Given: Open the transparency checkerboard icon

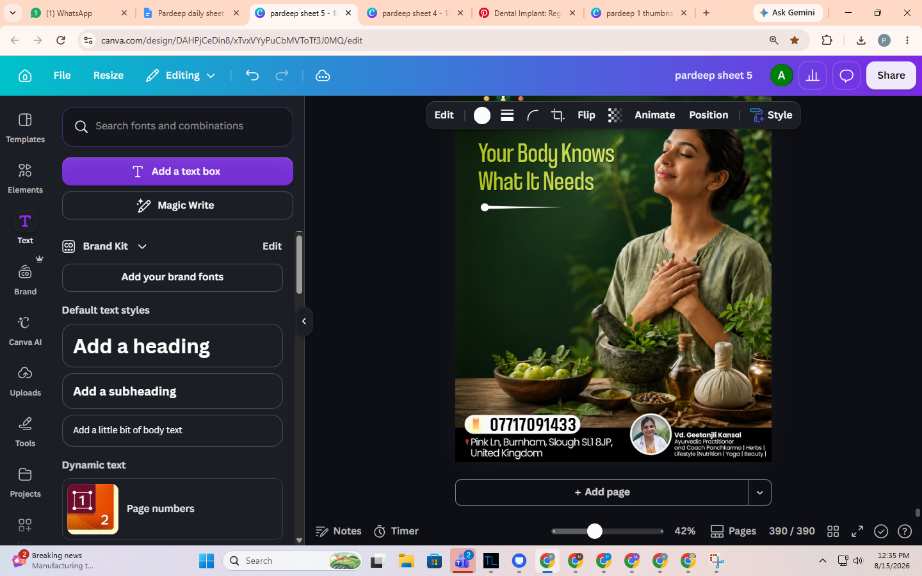Looking at the screenshot, I should 614,115.
